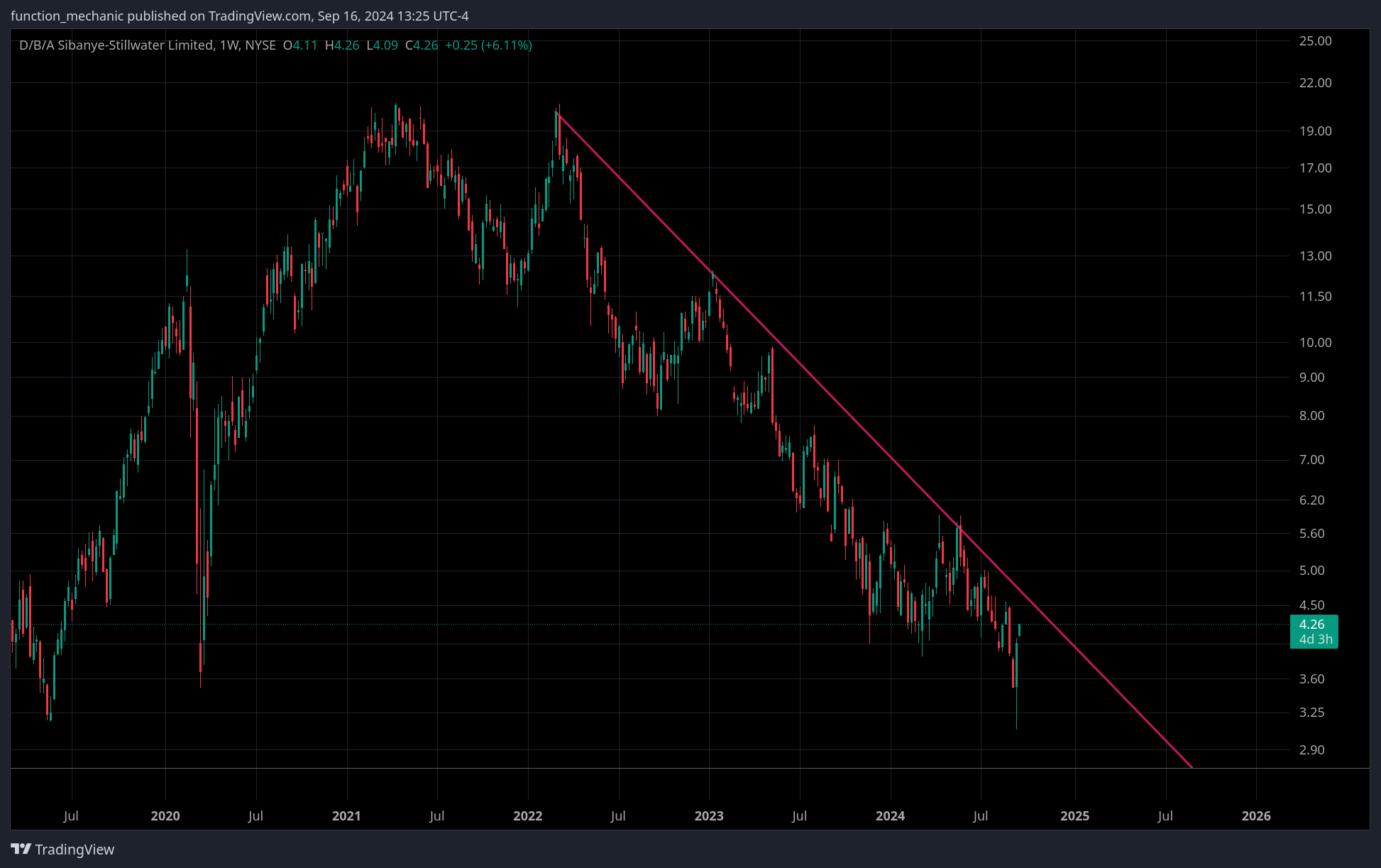This screenshot has height=868, width=1381.
Task: Click the TradingView logo at bottom left
Action: point(62,850)
